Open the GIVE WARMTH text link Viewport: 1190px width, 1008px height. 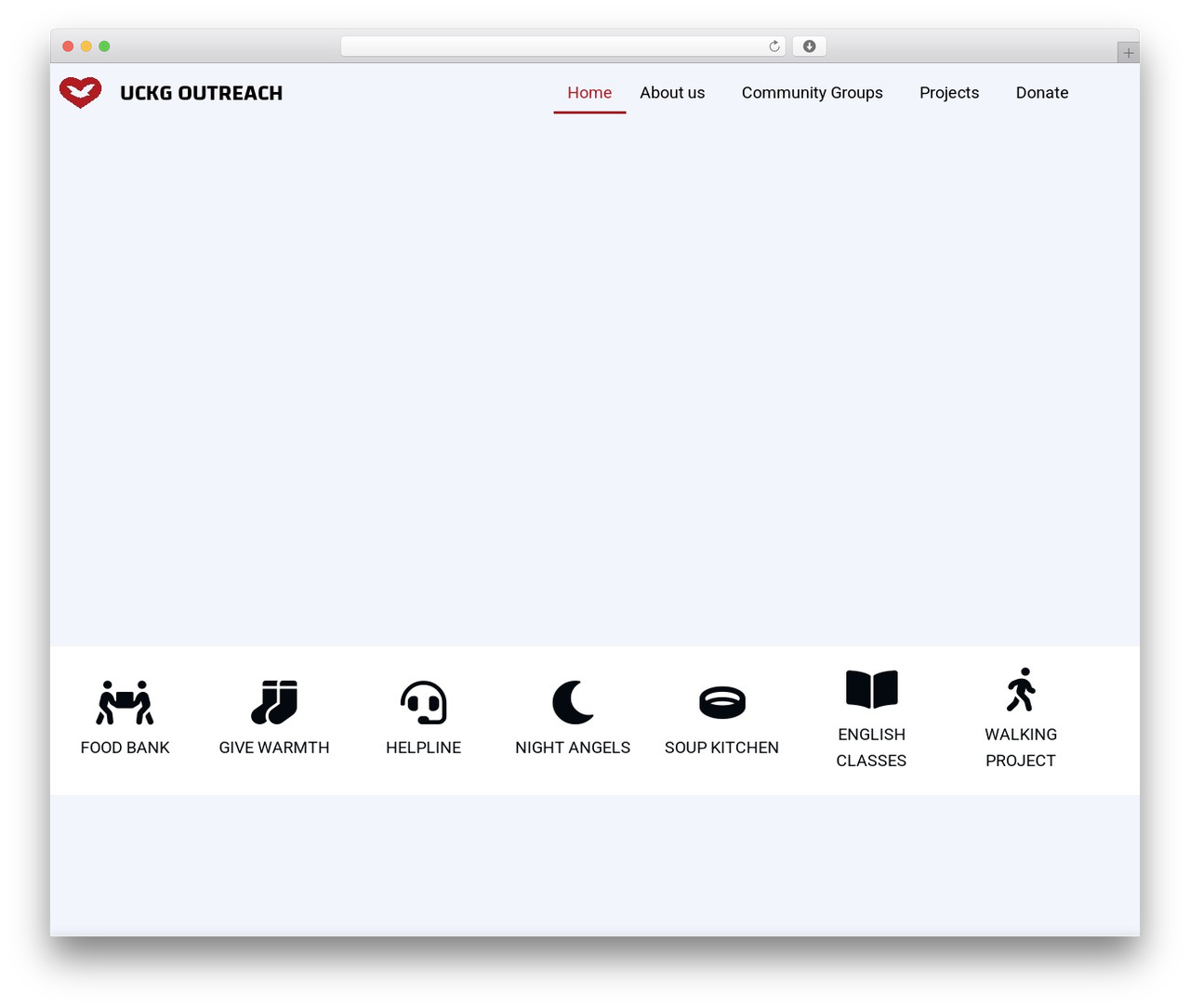click(274, 748)
